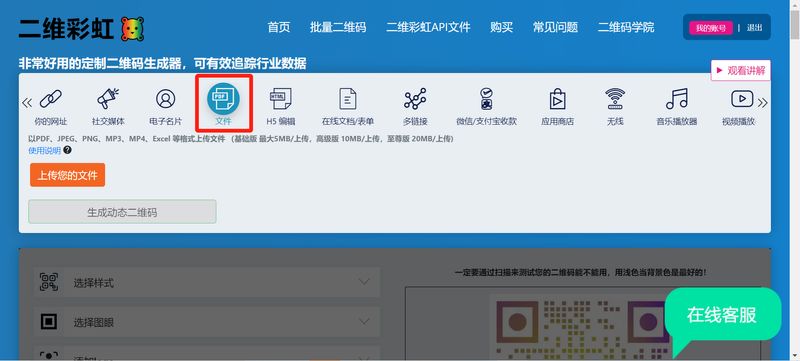Click the 选择图眼 eye shape icon
Screen dimensions: 800x361
(x=49, y=322)
